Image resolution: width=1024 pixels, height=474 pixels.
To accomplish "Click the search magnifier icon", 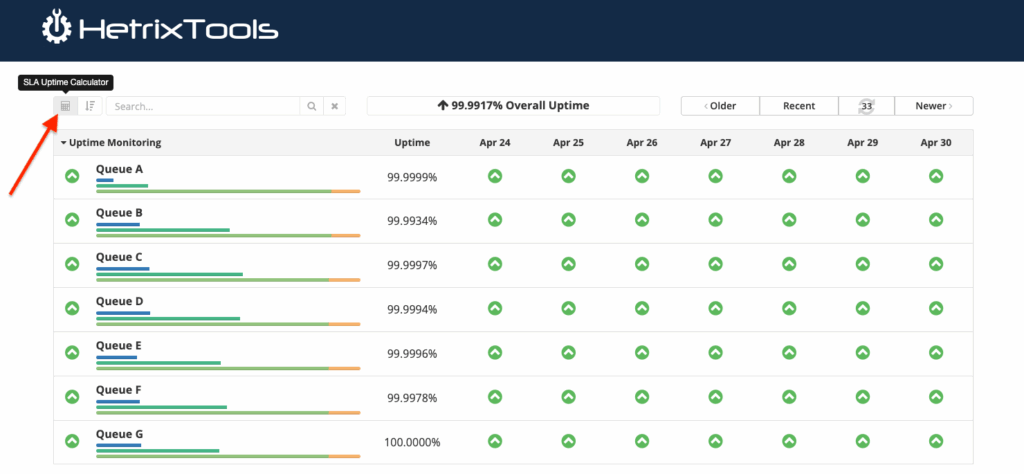I will pos(312,106).
